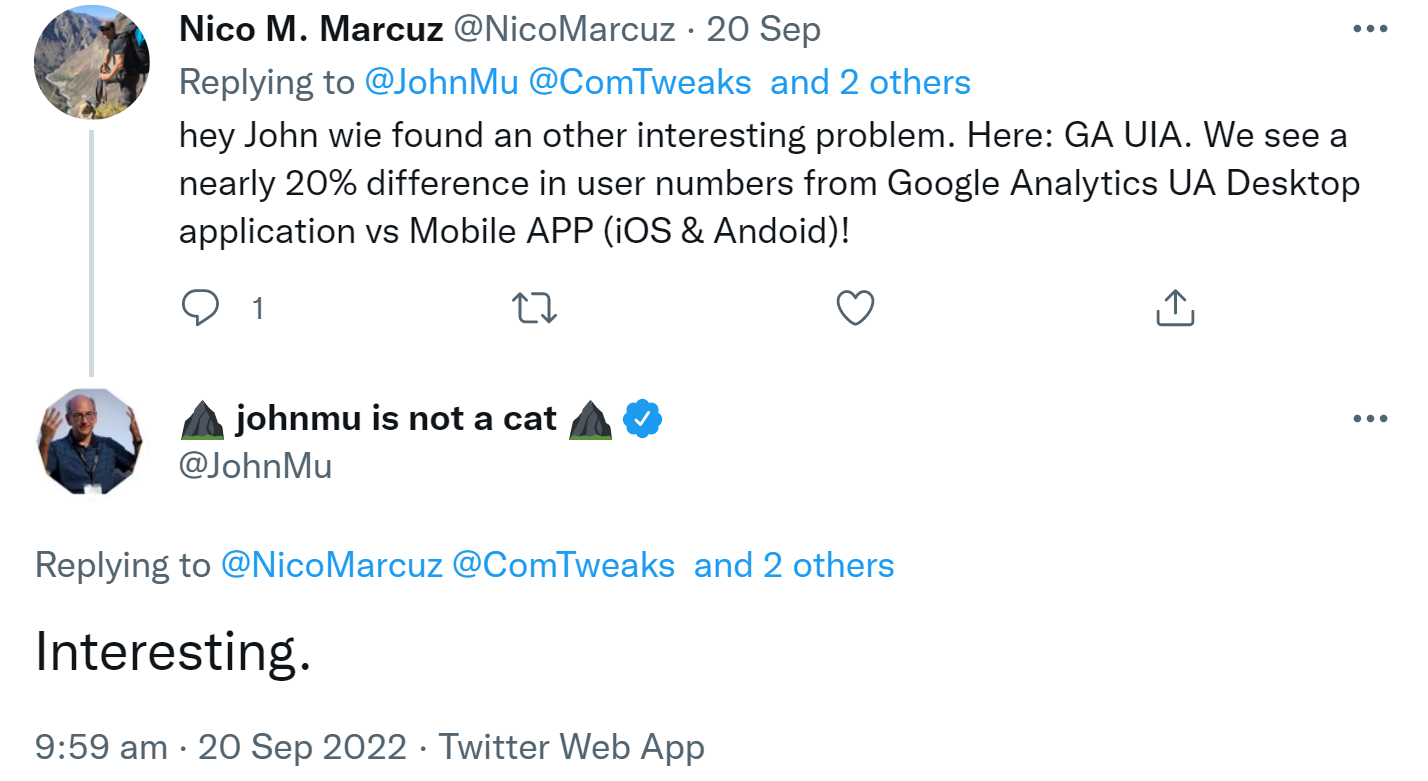Viewport: 1428px width, 781px height.
Task: Open JohnMu's profile picture
Action: [91, 441]
